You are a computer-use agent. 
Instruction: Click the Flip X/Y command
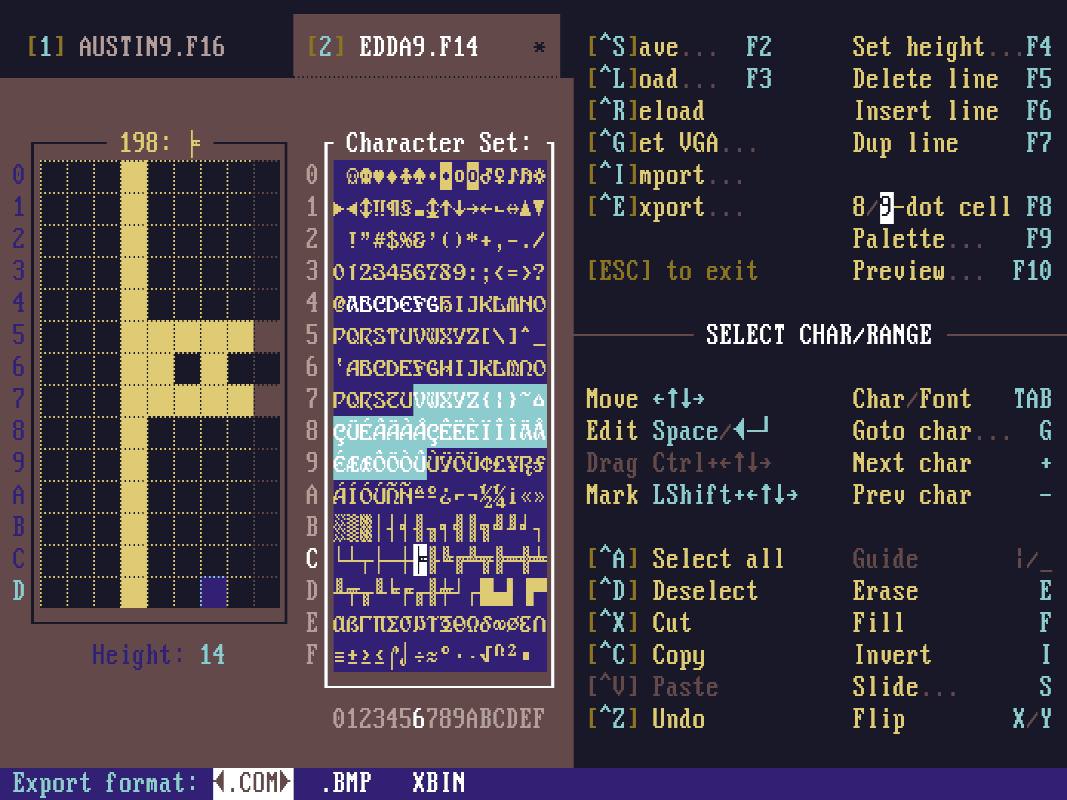(952, 718)
